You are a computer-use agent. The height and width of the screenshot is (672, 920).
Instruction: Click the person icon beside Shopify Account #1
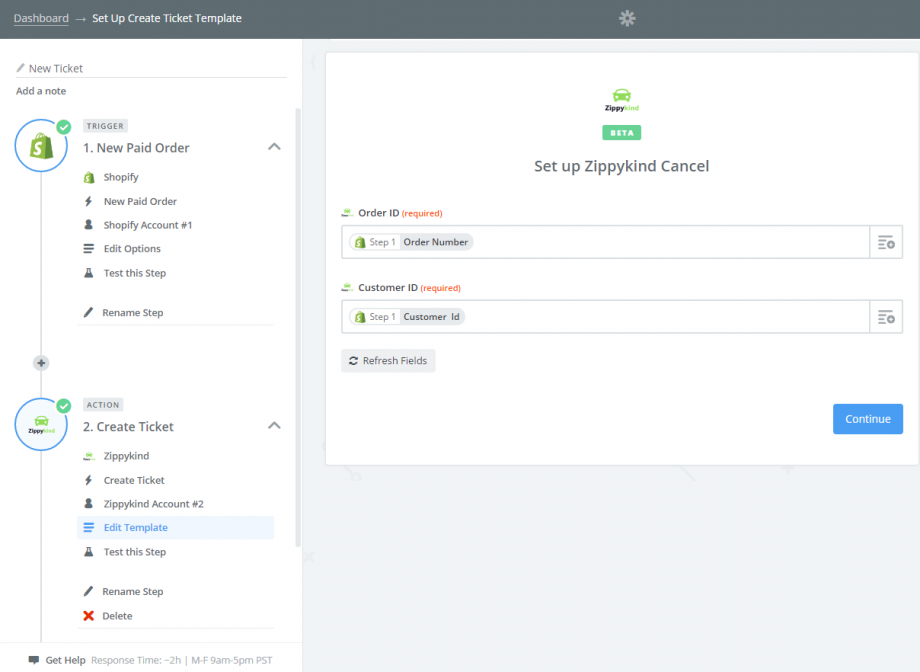(89, 225)
